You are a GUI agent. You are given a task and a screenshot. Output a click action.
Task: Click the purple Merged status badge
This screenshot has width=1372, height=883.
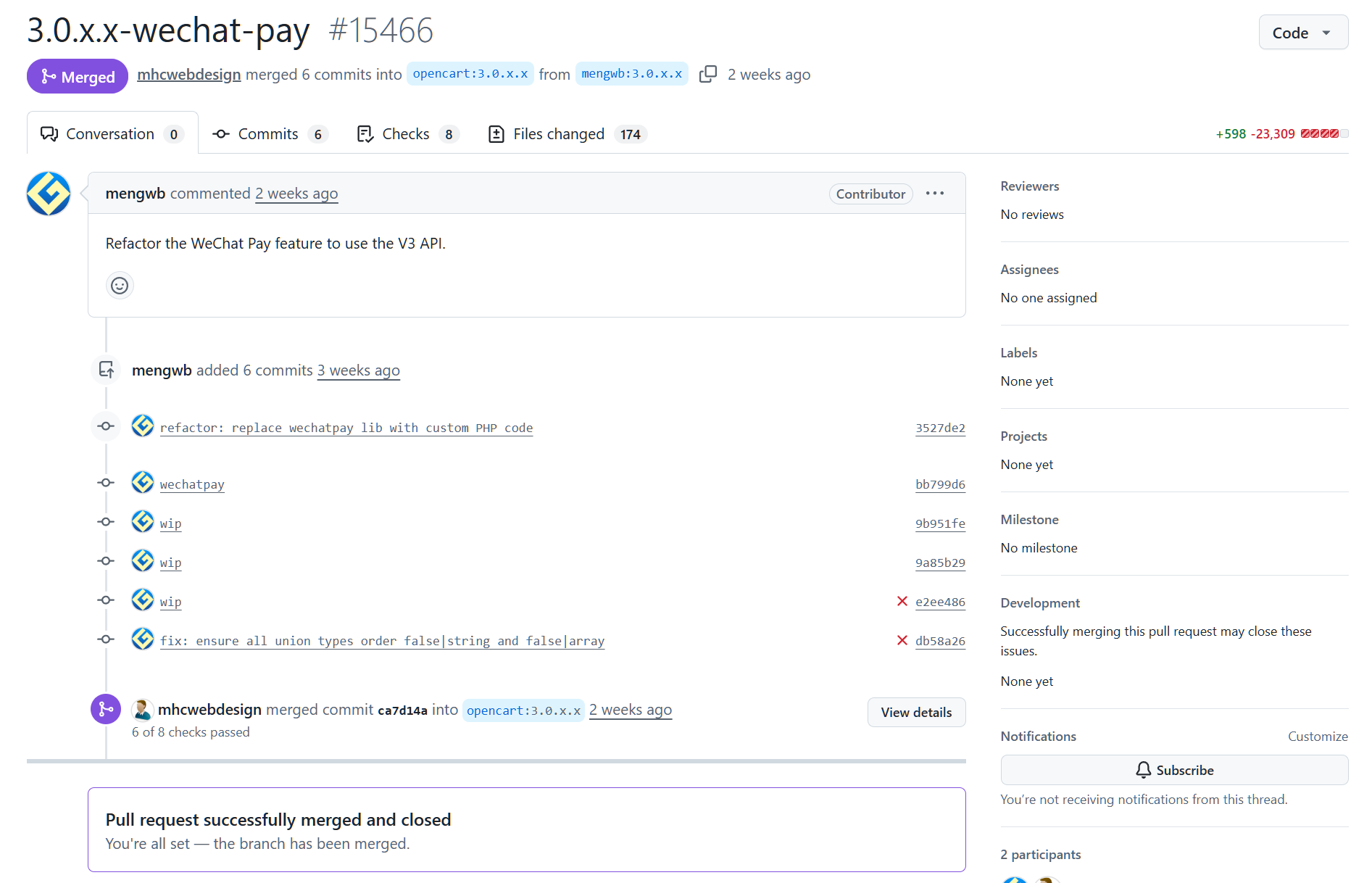click(x=78, y=76)
